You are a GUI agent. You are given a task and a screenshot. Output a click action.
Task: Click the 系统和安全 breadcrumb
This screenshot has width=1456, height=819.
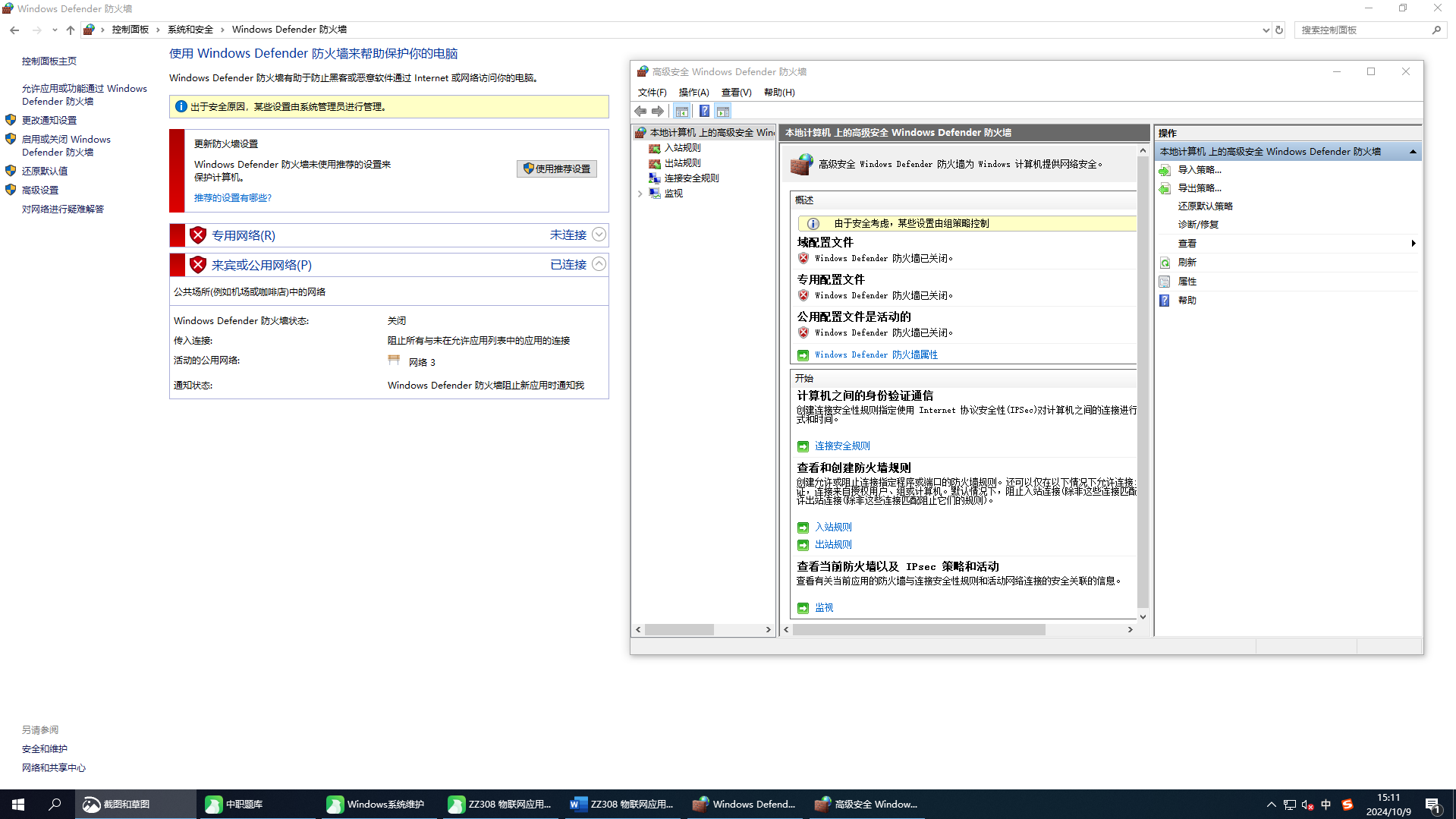190,30
